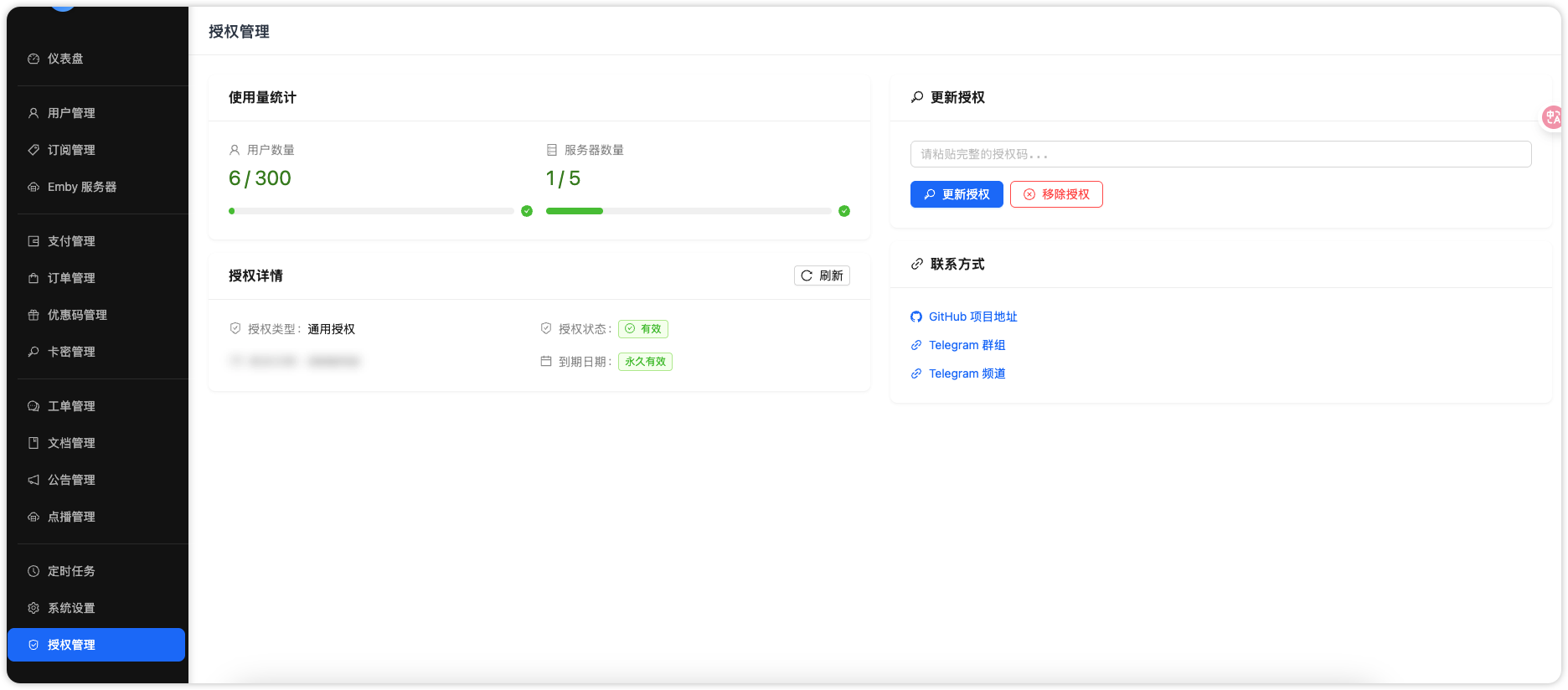Click the user icon beside 用户管理
The image size is (1568, 690).
34,113
